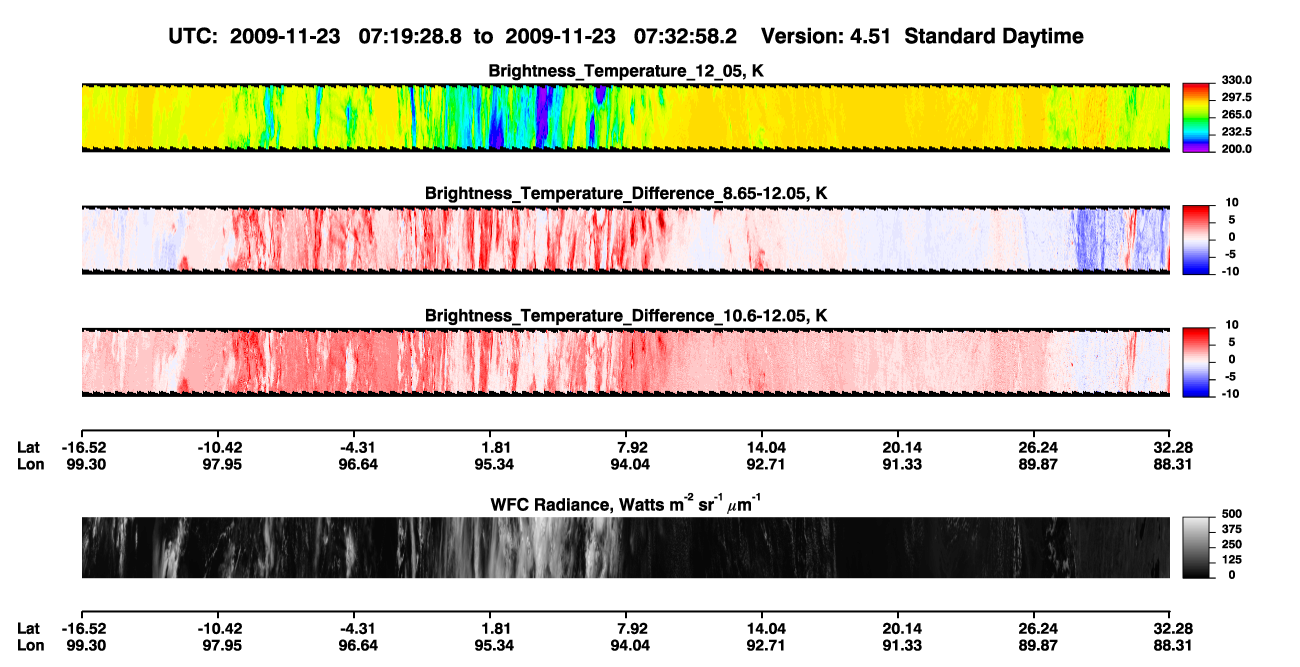The width and height of the screenshot is (1300, 667).
Task: Click the start time 07:19:28.8 in the title
Action: pos(412,36)
